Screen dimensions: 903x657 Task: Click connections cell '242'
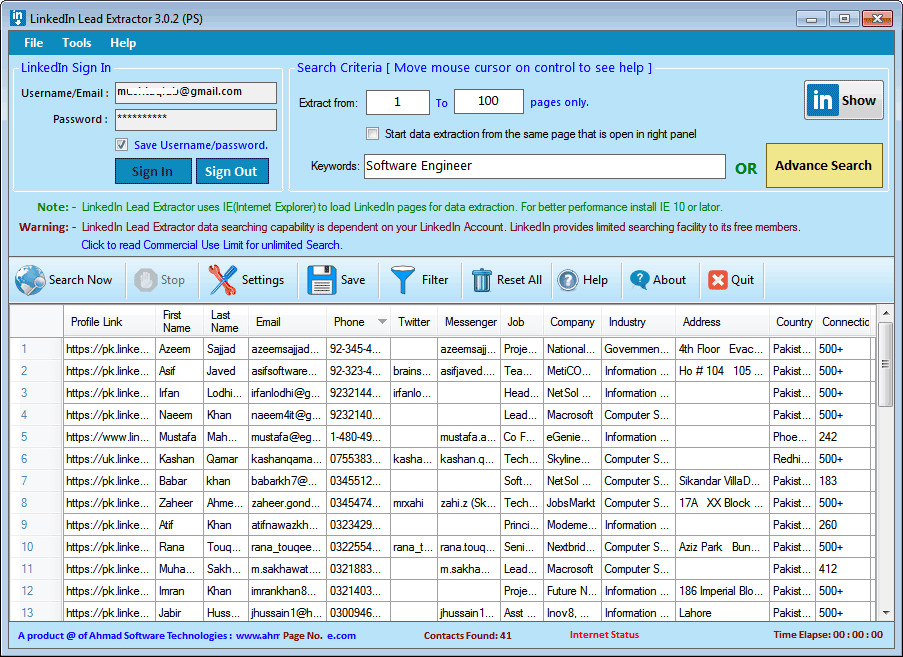[x=844, y=436]
